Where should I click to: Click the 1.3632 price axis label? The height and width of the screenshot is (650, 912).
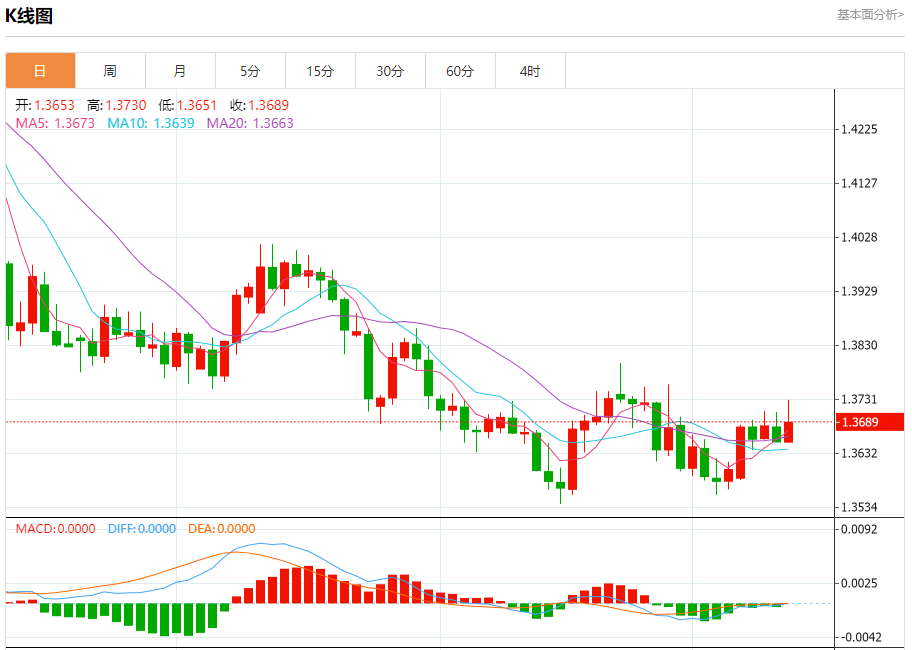click(x=859, y=453)
